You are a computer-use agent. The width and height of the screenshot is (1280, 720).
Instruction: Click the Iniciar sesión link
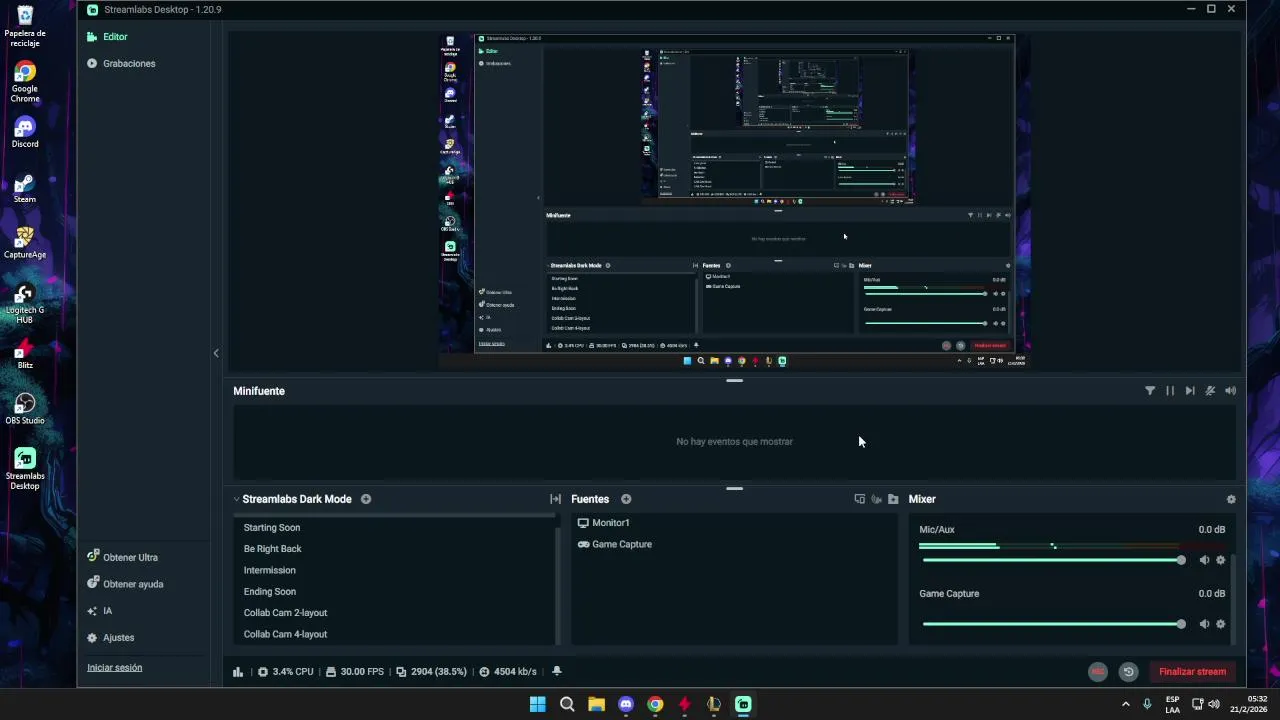point(114,668)
